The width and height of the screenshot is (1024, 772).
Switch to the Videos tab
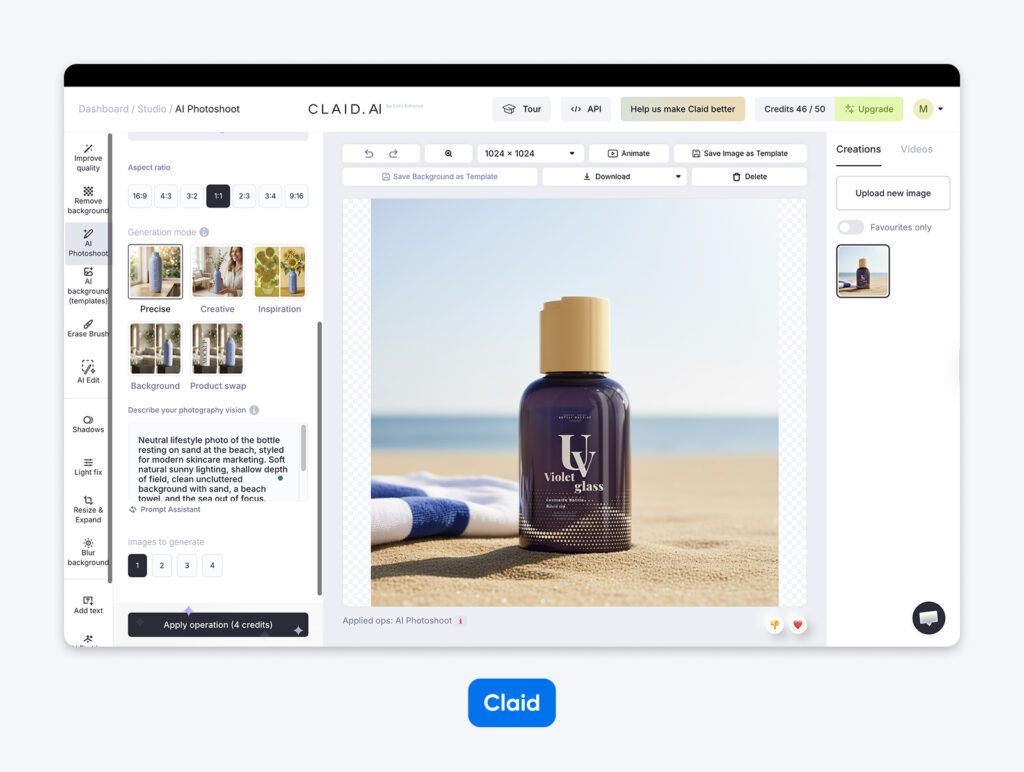[x=916, y=149]
